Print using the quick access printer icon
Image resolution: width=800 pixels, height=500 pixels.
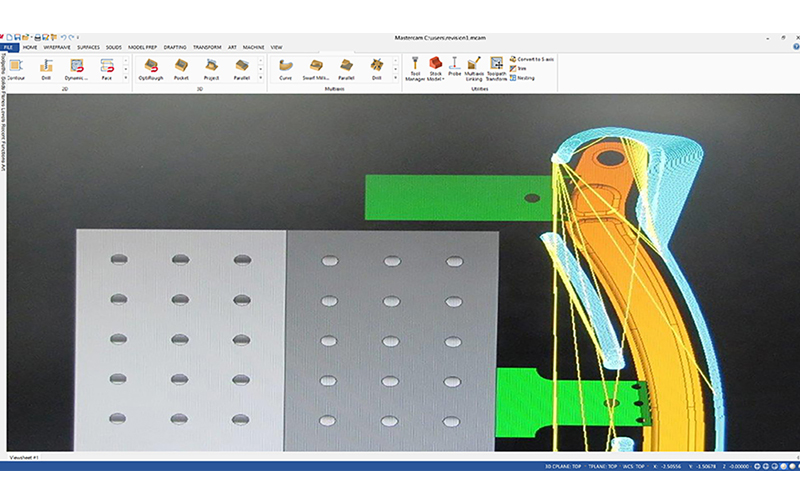37,37
